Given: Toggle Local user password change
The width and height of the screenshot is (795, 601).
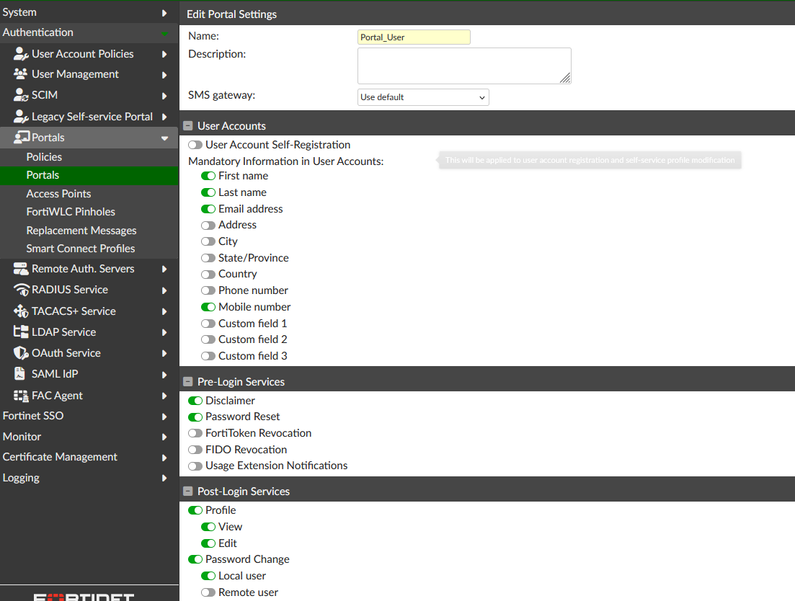Looking at the screenshot, I should (208, 576).
